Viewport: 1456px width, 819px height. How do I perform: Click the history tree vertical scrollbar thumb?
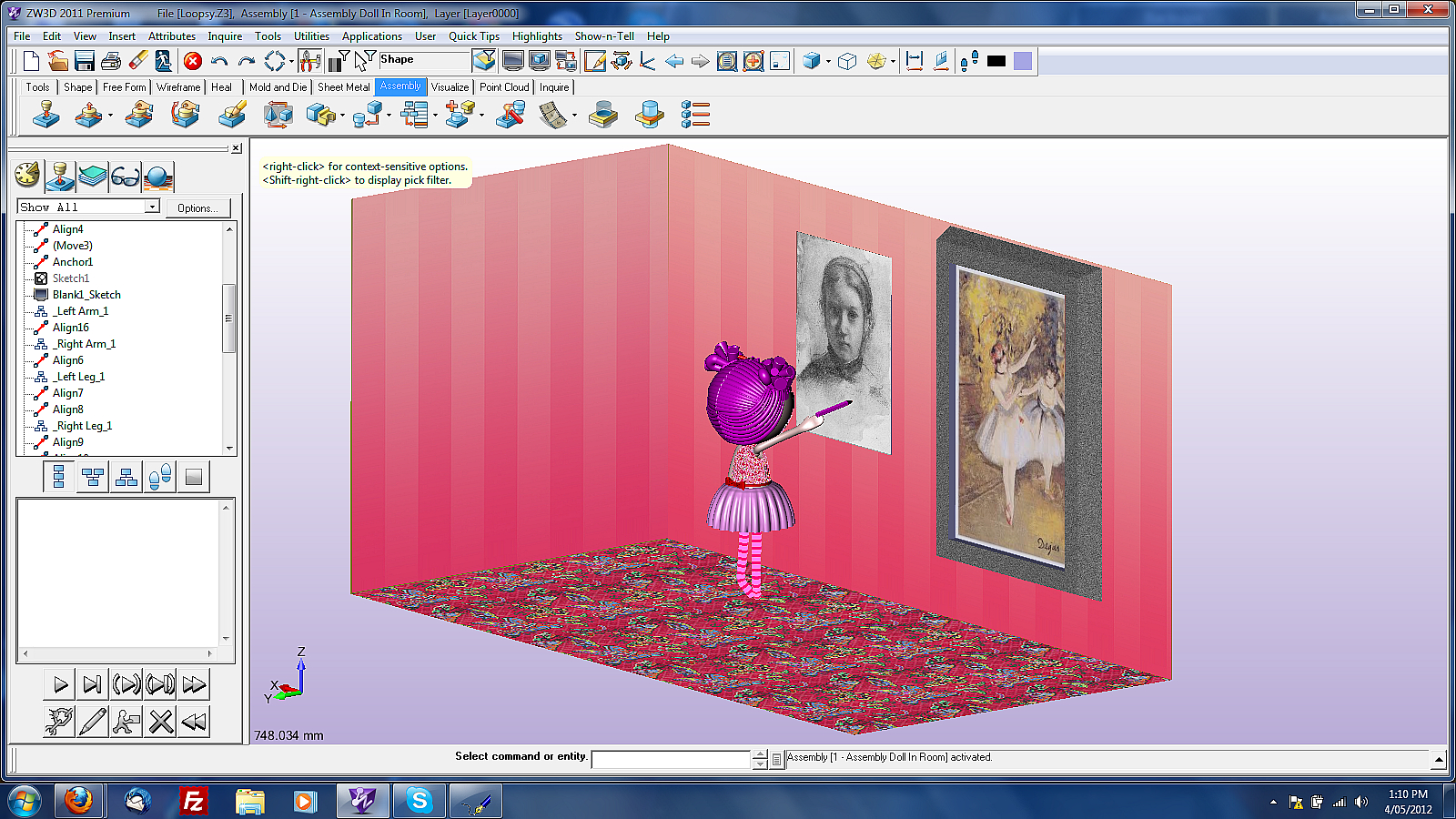[229, 318]
